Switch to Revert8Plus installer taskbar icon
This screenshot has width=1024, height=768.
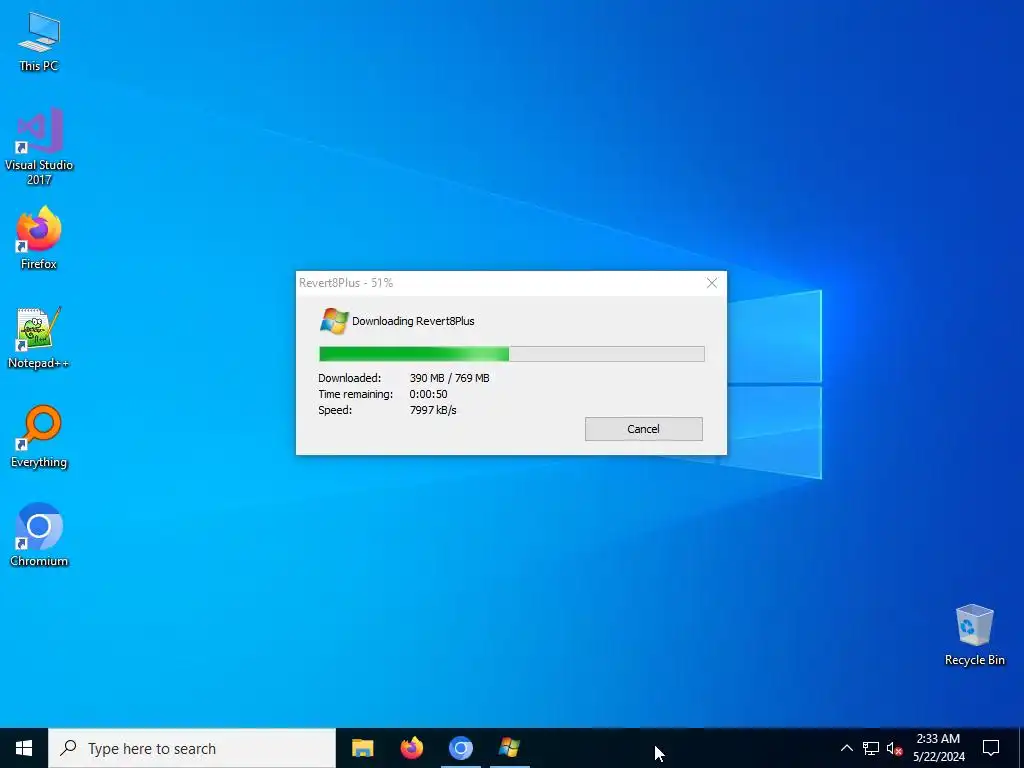coord(509,748)
